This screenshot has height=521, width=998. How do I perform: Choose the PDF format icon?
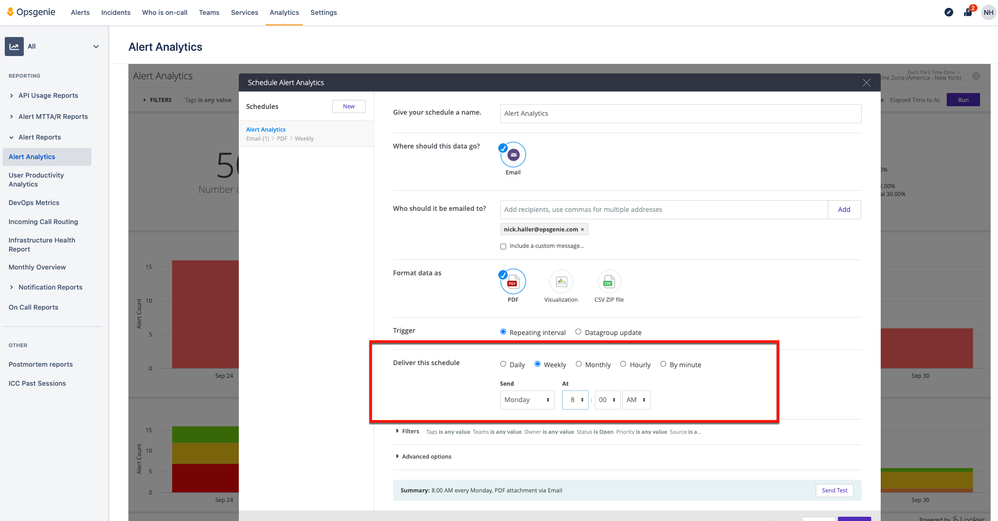point(513,282)
